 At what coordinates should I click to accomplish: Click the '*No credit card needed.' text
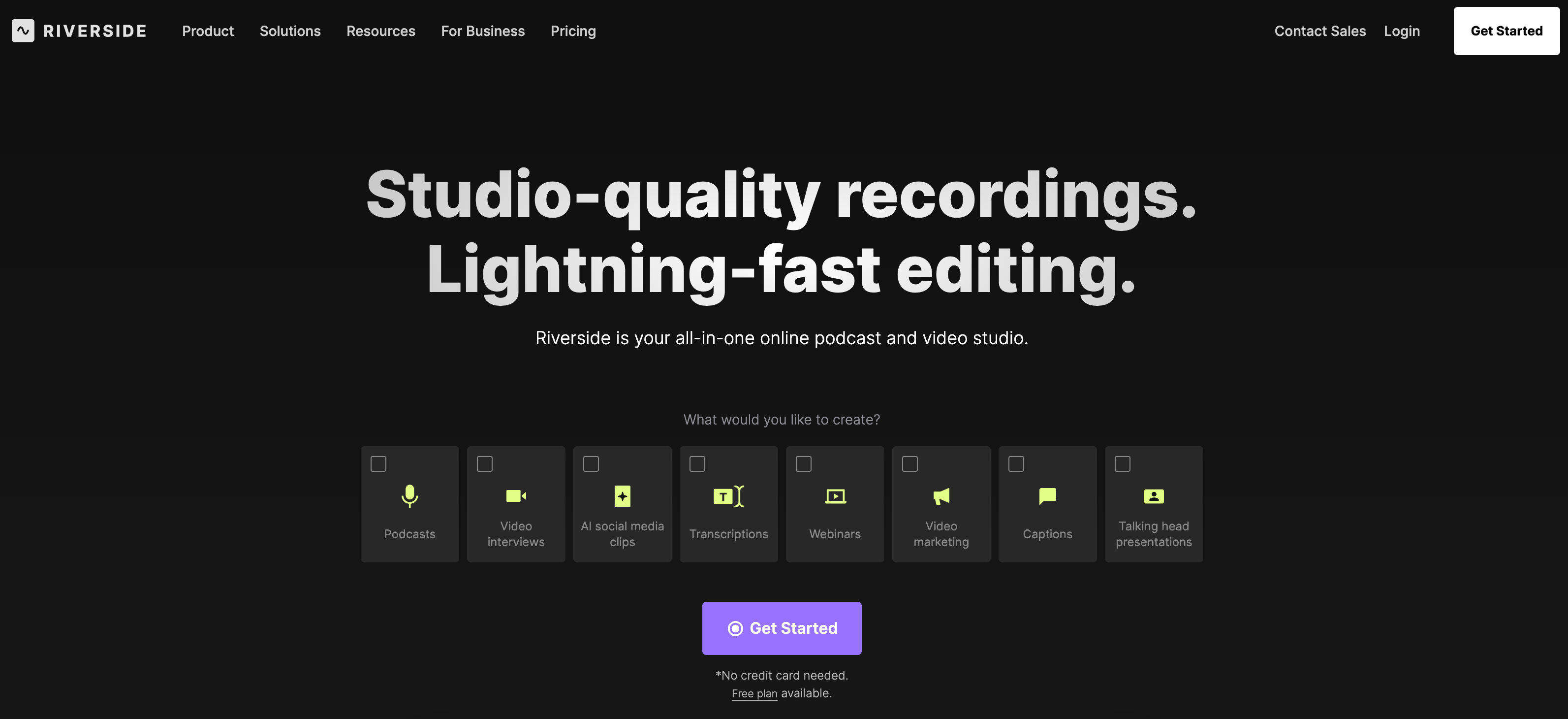coord(782,675)
